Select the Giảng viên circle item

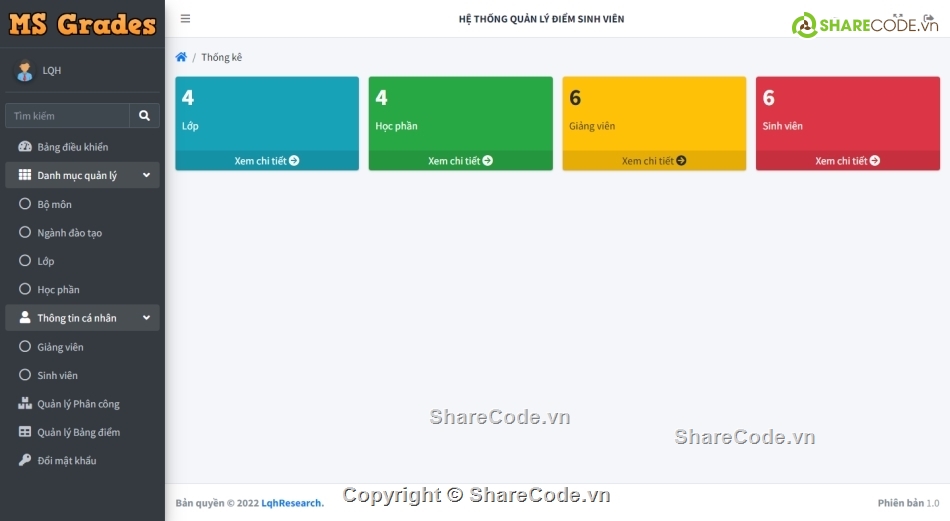tap(26, 347)
